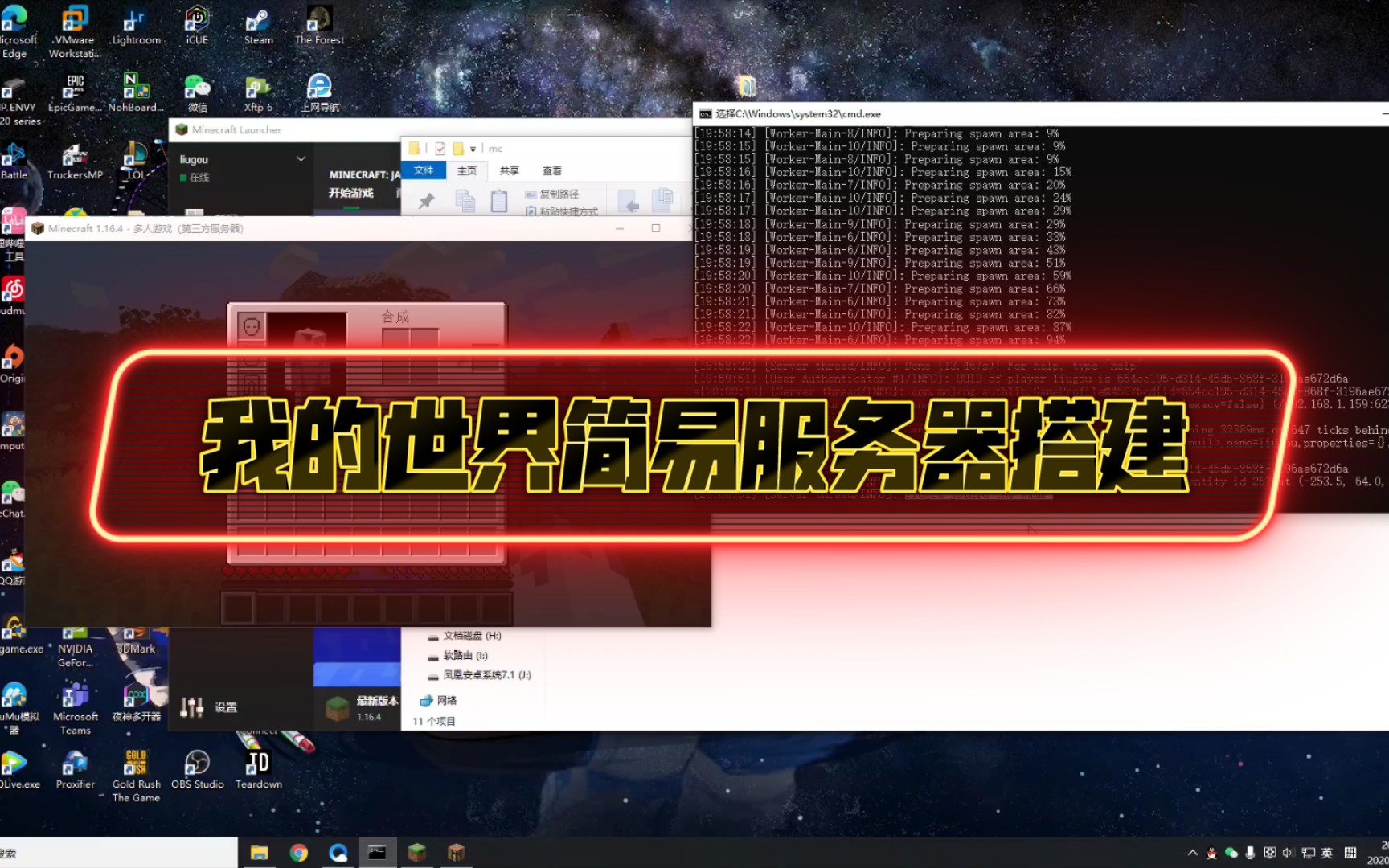1389x868 pixels.
Task: Switch to the 查看 ribbon tab
Action: click(551, 170)
